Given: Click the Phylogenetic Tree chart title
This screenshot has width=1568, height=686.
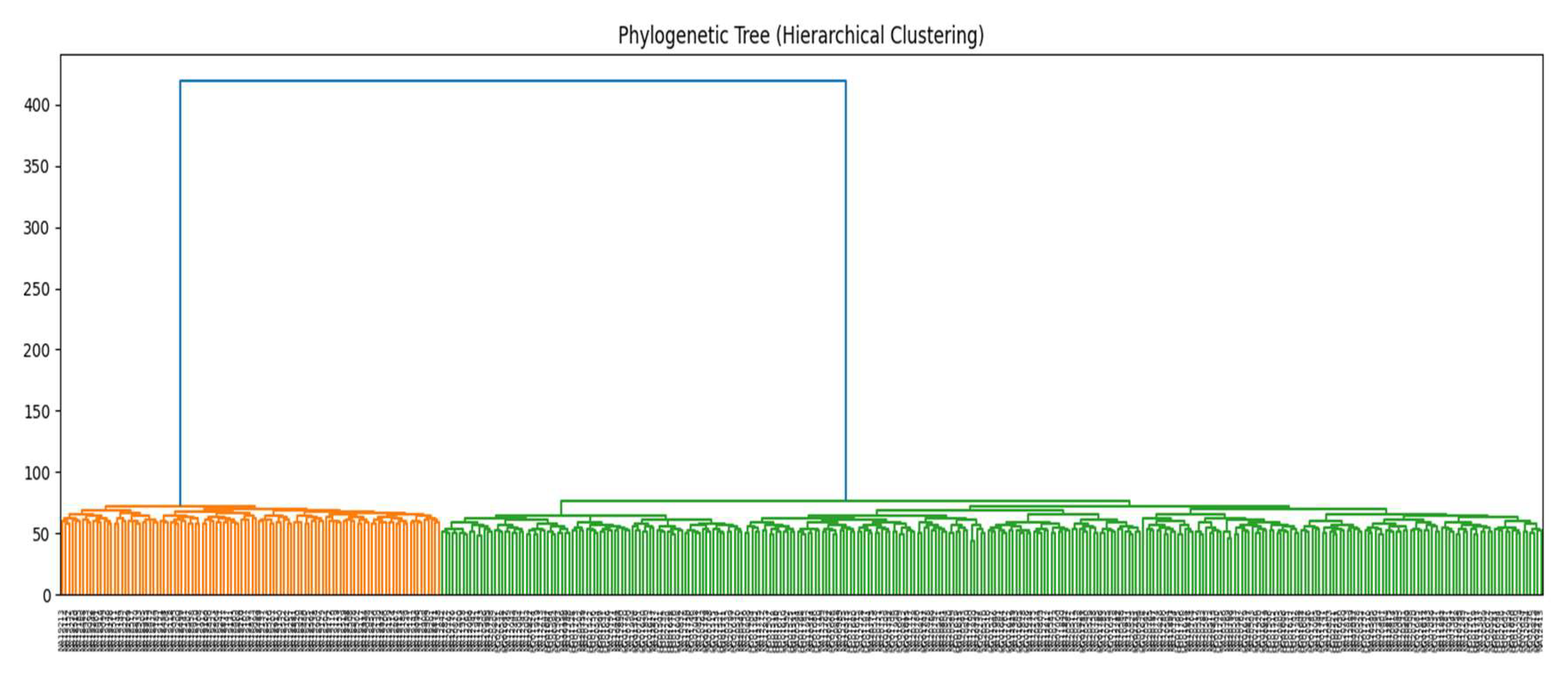Looking at the screenshot, I should 800,35.
